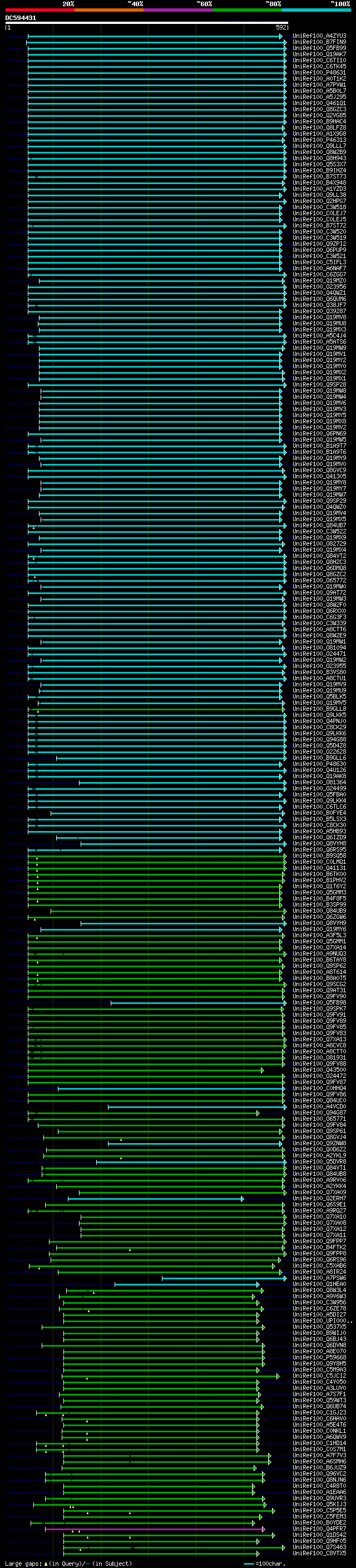Image resolution: width=356 pixels, height=1568 pixels.
Task: Select hit label UniRef100_Q6RS95
Action: tap(319, 850)
